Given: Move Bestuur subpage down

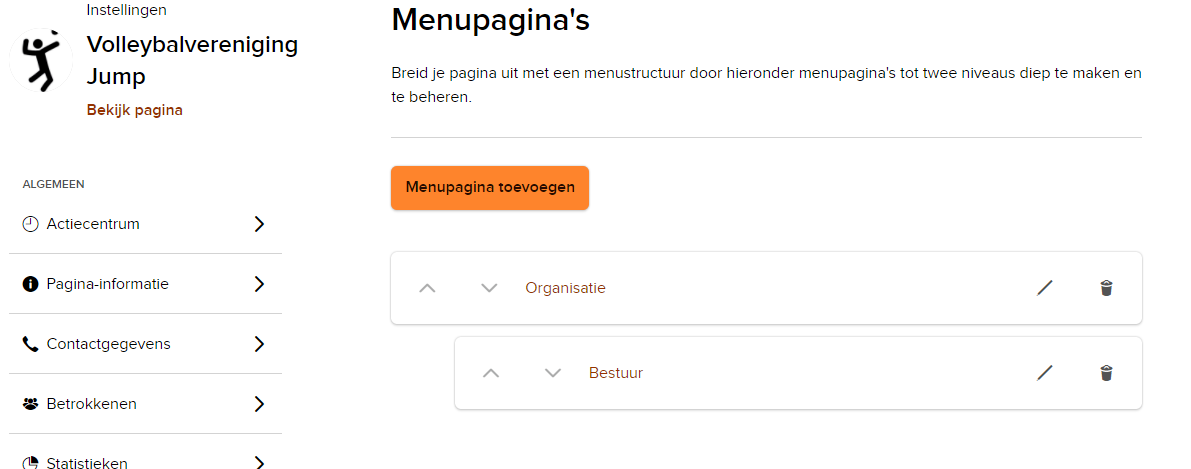Looking at the screenshot, I should [x=553, y=373].
